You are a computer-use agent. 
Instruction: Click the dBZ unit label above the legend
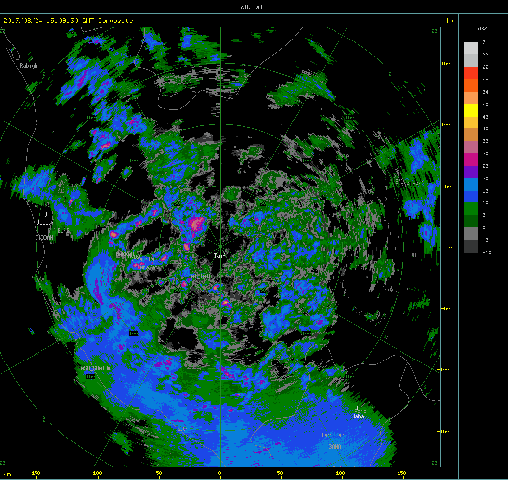tap(482, 29)
